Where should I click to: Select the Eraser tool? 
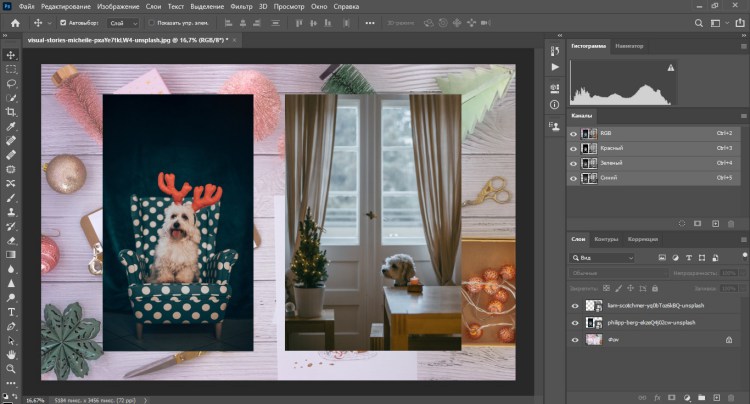point(11,240)
